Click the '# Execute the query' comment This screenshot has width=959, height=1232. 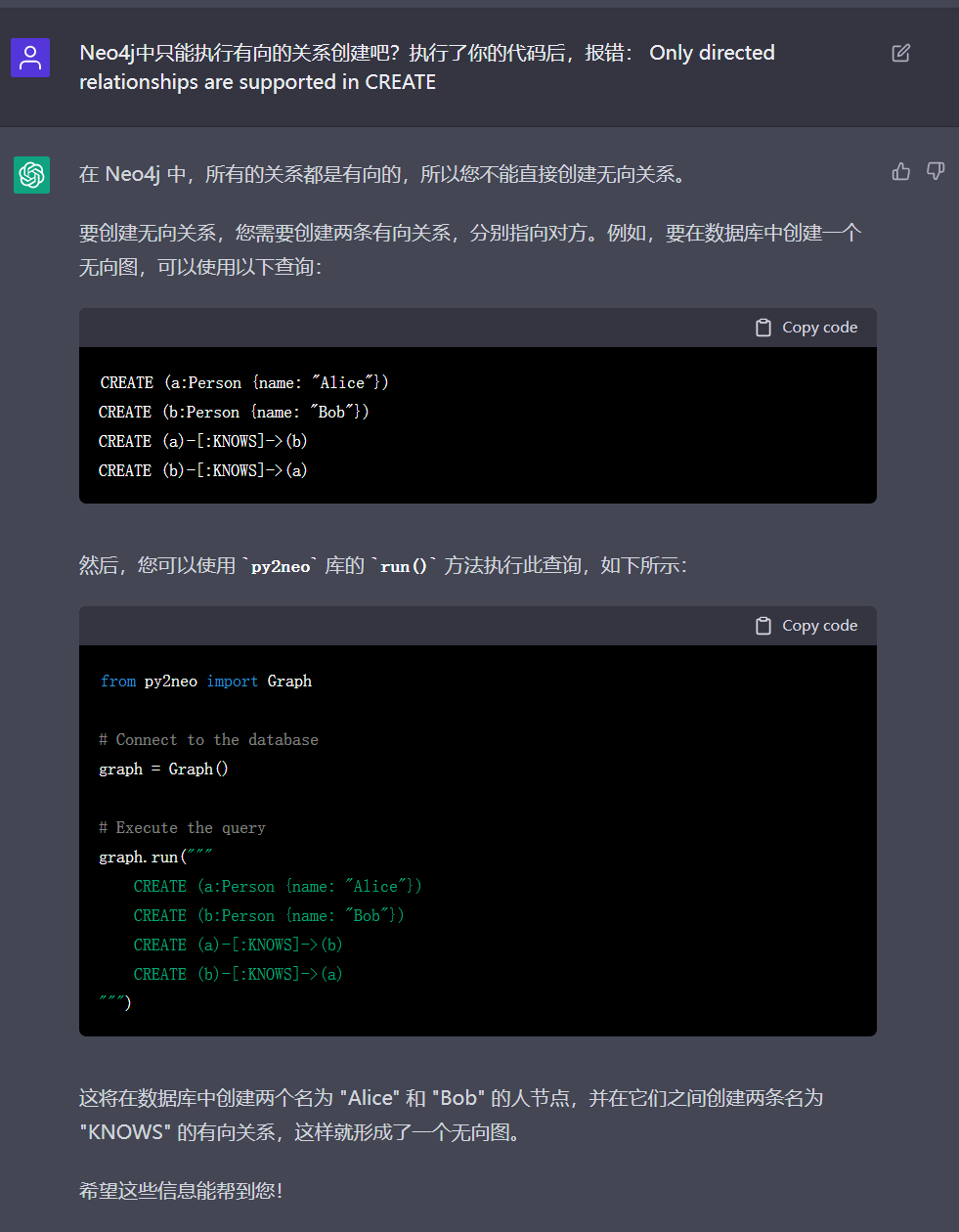click(182, 827)
